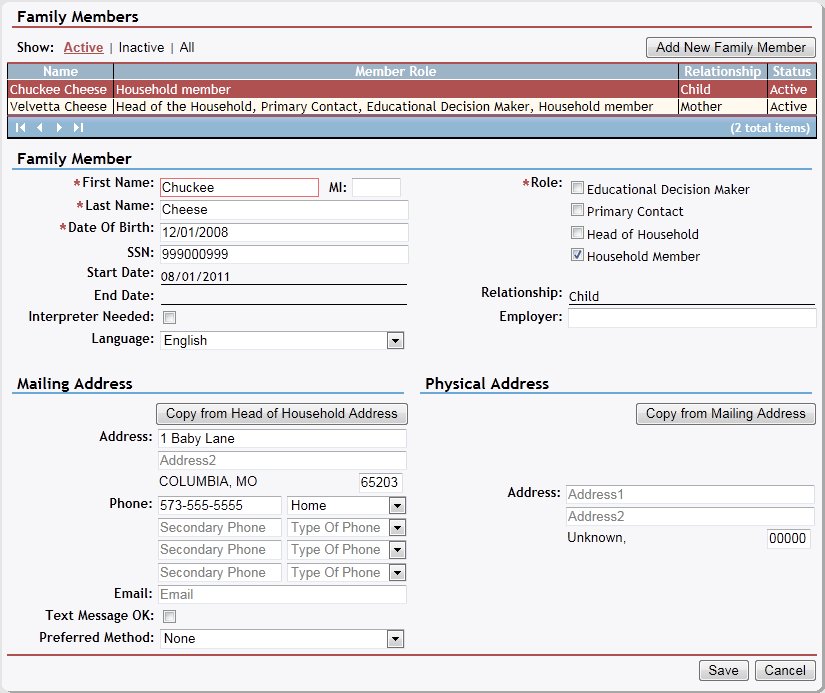Save the family member form
This screenshot has height=693, width=825.
tap(722, 671)
